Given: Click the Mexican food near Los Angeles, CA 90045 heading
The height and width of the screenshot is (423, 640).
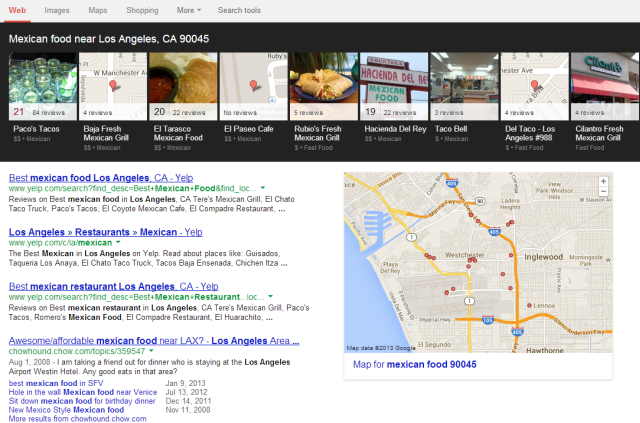Looking at the screenshot, I should click(x=109, y=39).
